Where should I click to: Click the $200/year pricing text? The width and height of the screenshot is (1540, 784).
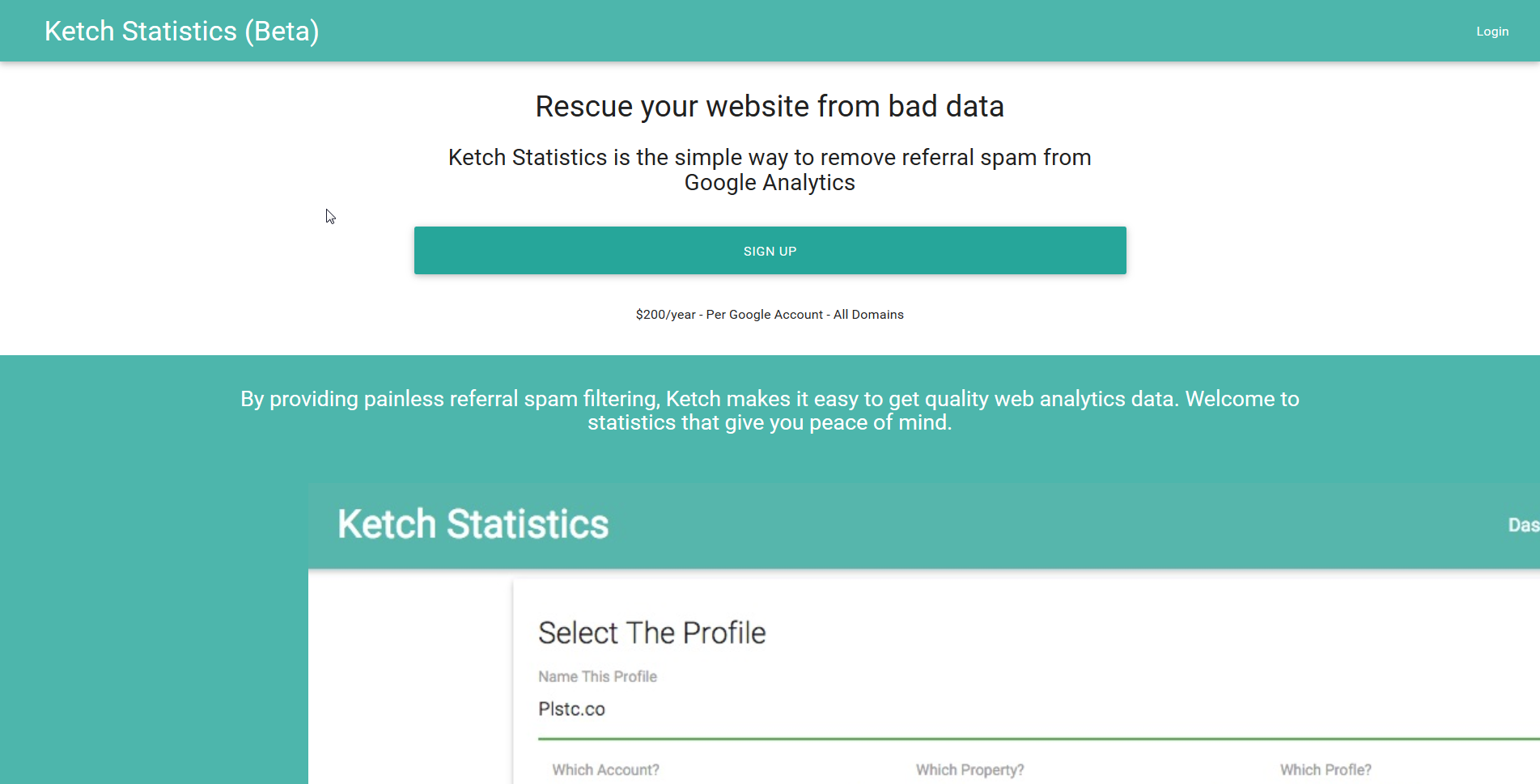770,314
